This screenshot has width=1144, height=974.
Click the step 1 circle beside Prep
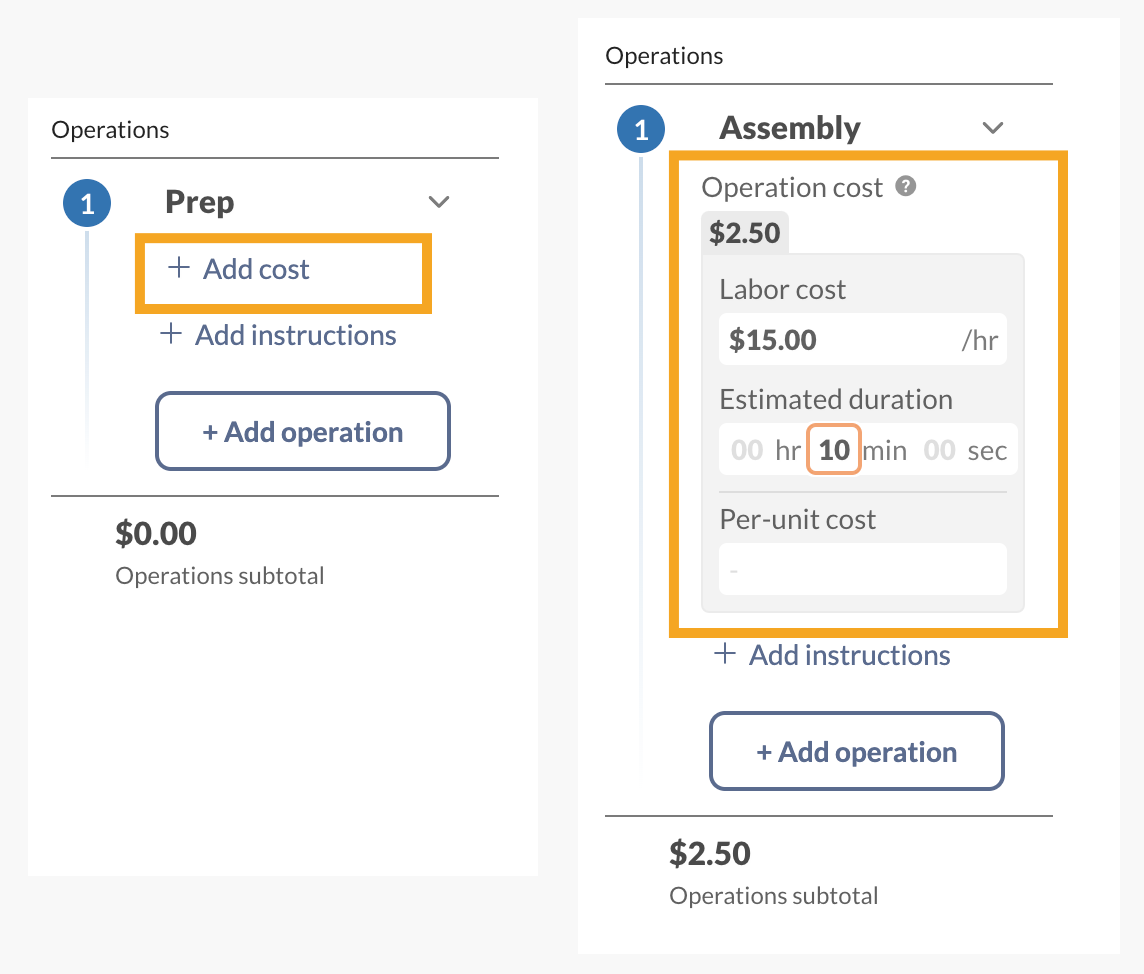[87, 203]
